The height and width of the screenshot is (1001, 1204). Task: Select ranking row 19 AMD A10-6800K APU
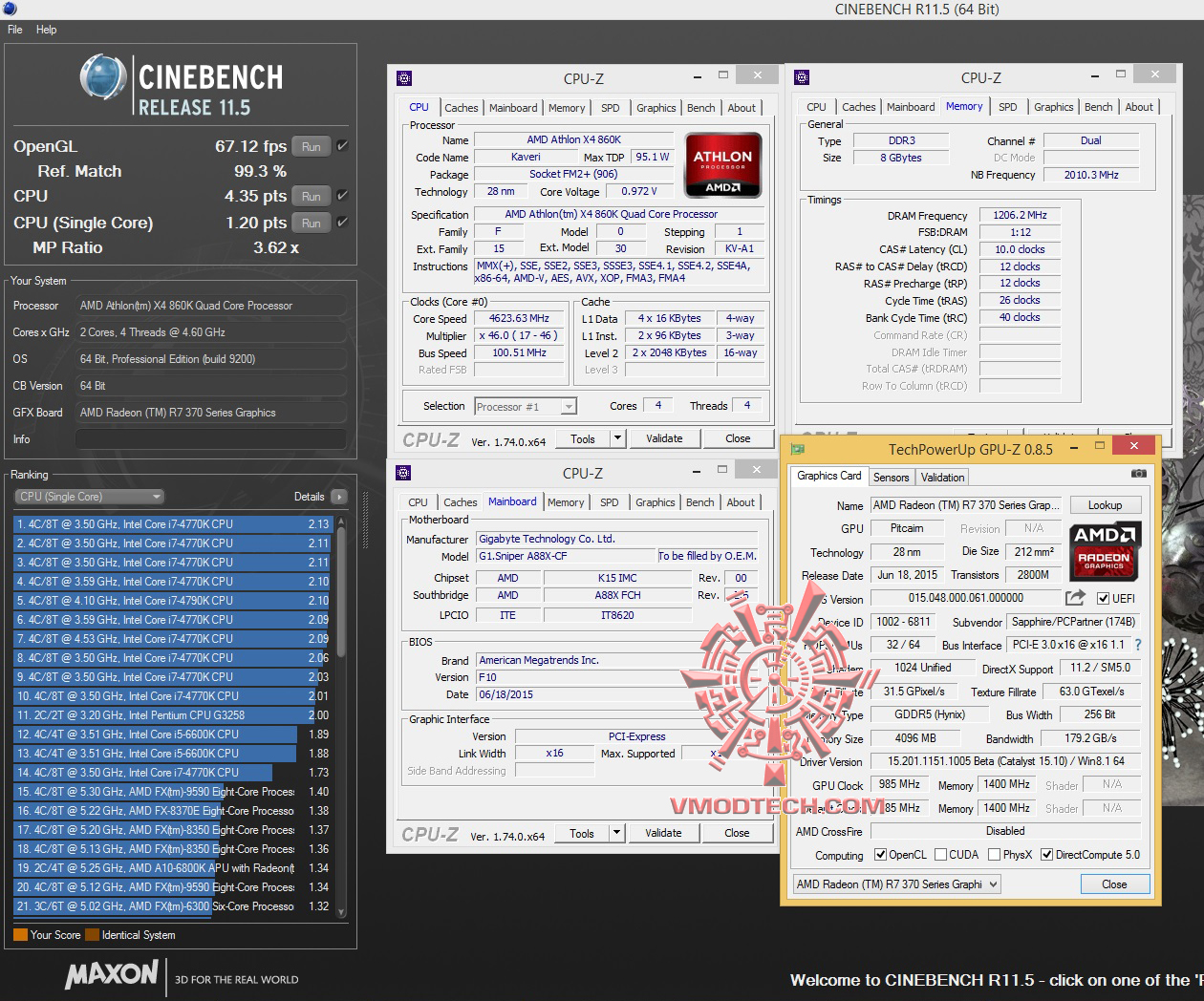point(172,868)
